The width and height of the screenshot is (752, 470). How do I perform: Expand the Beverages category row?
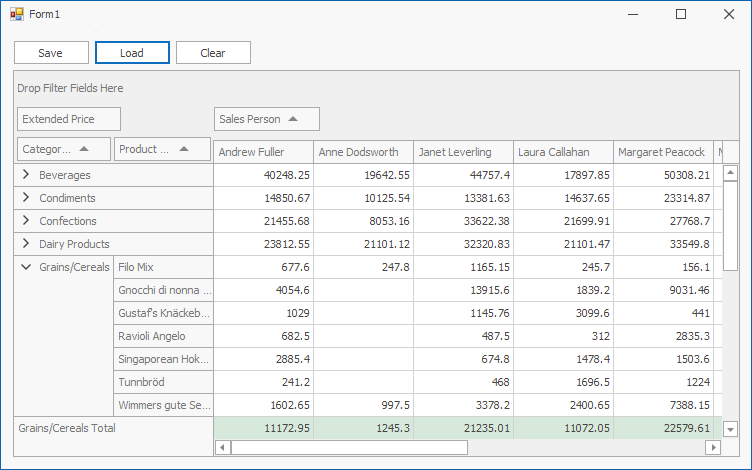pos(26,175)
